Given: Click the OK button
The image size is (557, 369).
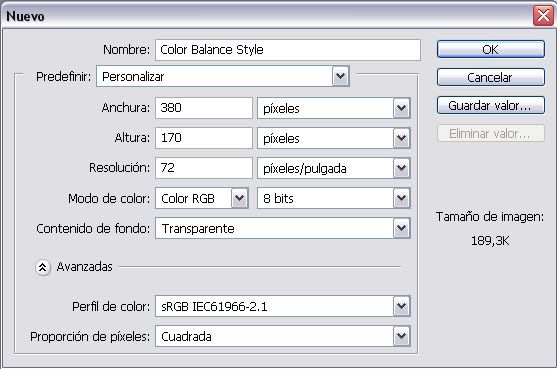Looking at the screenshot, I should 491,49.
